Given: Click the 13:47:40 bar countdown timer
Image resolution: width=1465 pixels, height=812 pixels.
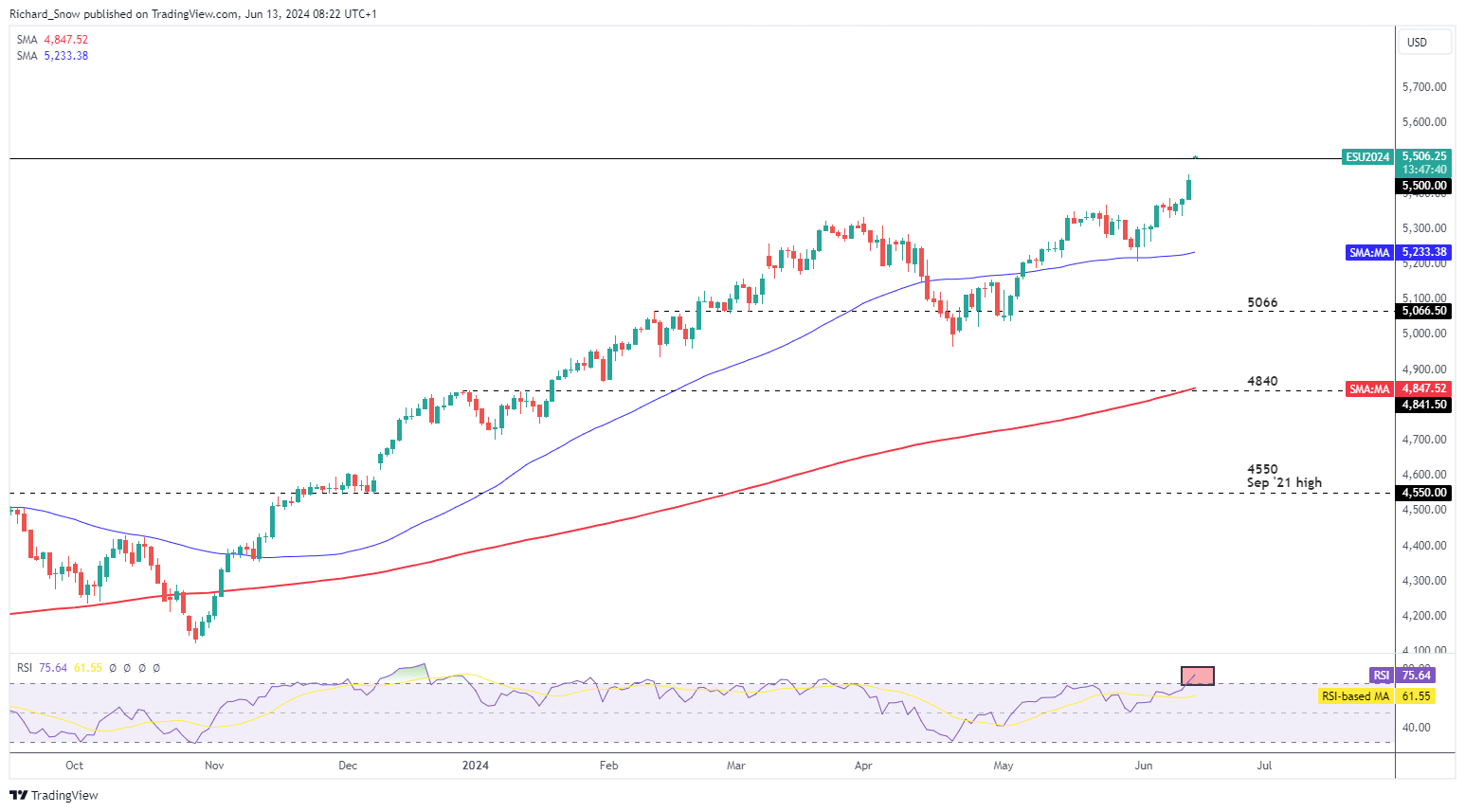Looking at the screenshot, I should click(x=1424, y=170).
